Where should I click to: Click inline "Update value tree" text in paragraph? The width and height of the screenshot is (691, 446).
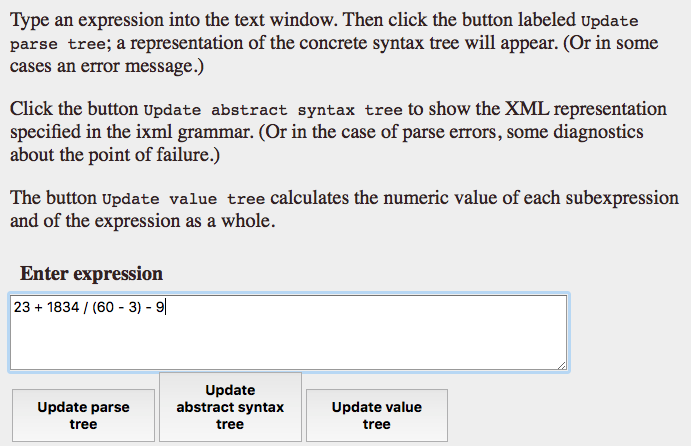[183, 199]
